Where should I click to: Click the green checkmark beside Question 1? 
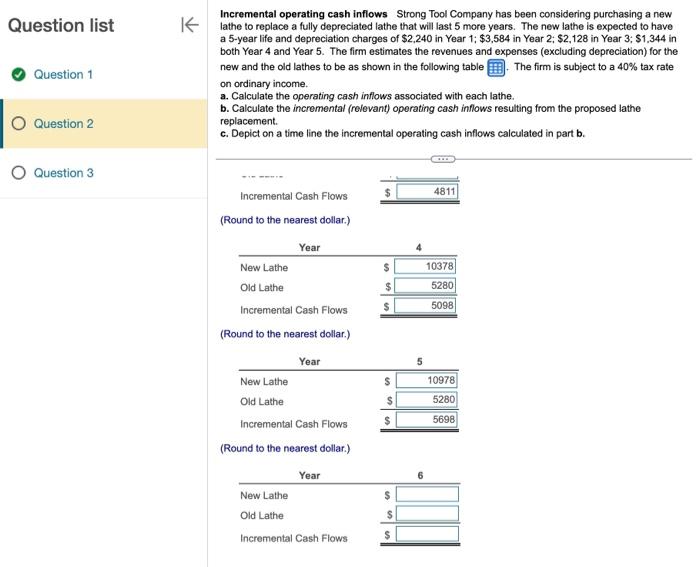(18, 74)
